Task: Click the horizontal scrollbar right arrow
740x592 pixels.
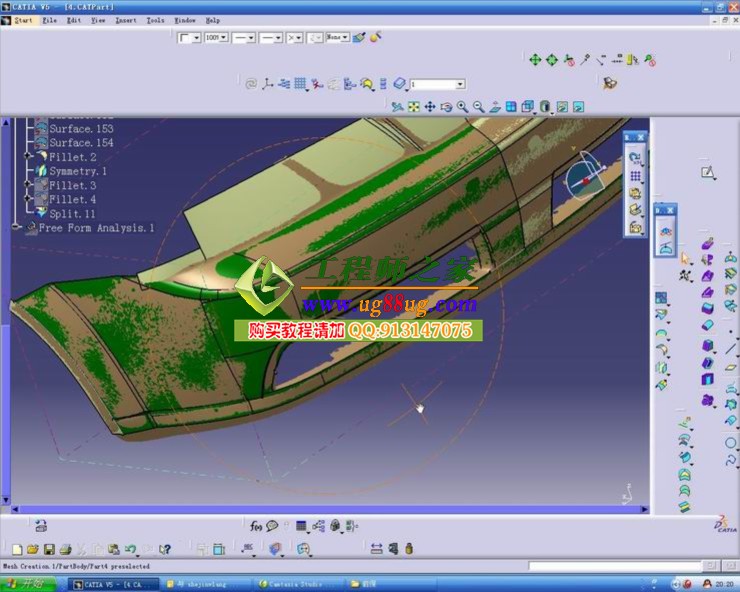Action: (x=644, y=509)
